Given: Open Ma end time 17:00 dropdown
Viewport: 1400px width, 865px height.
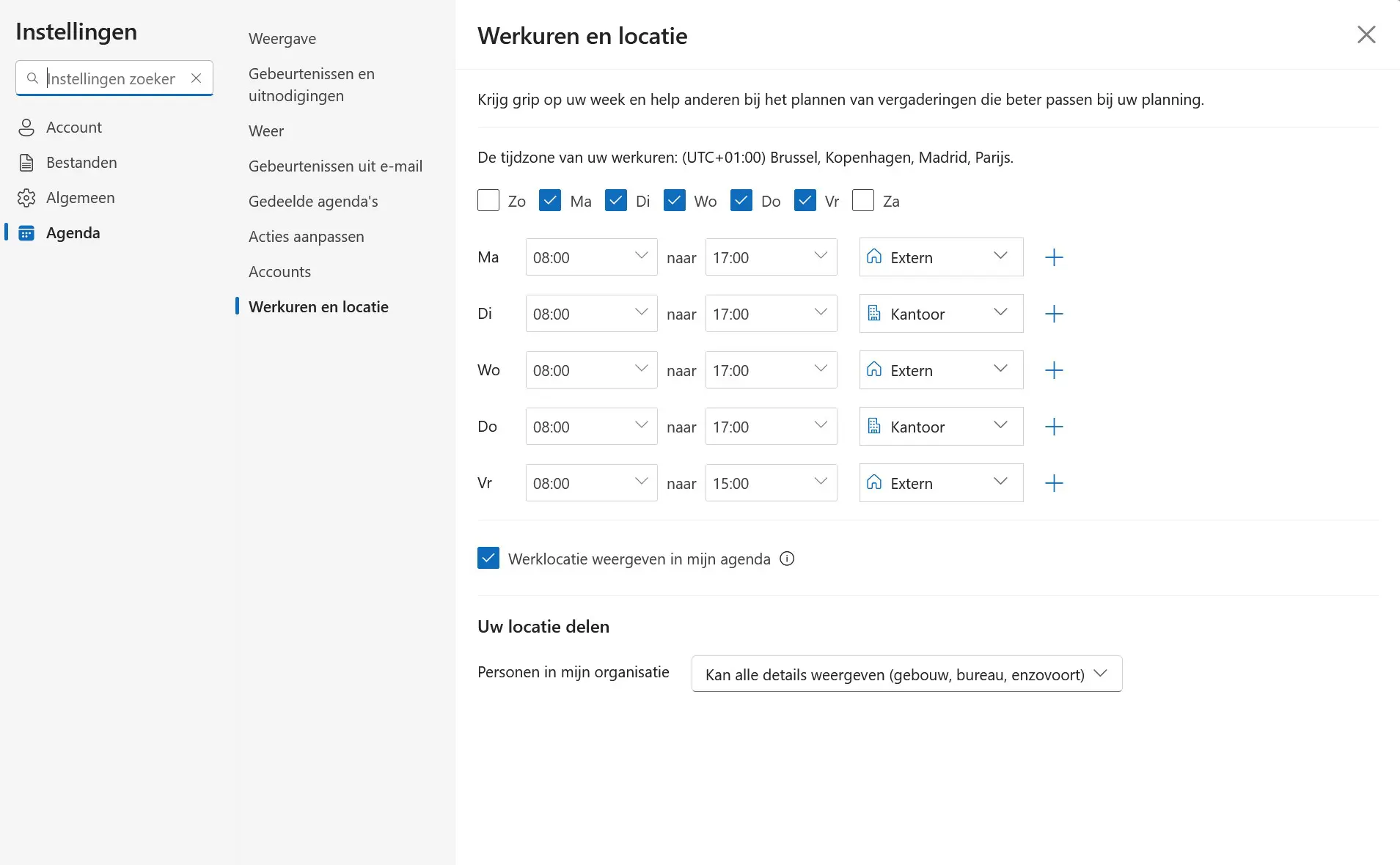Looking at the screenshot, I should coord(771,257).
